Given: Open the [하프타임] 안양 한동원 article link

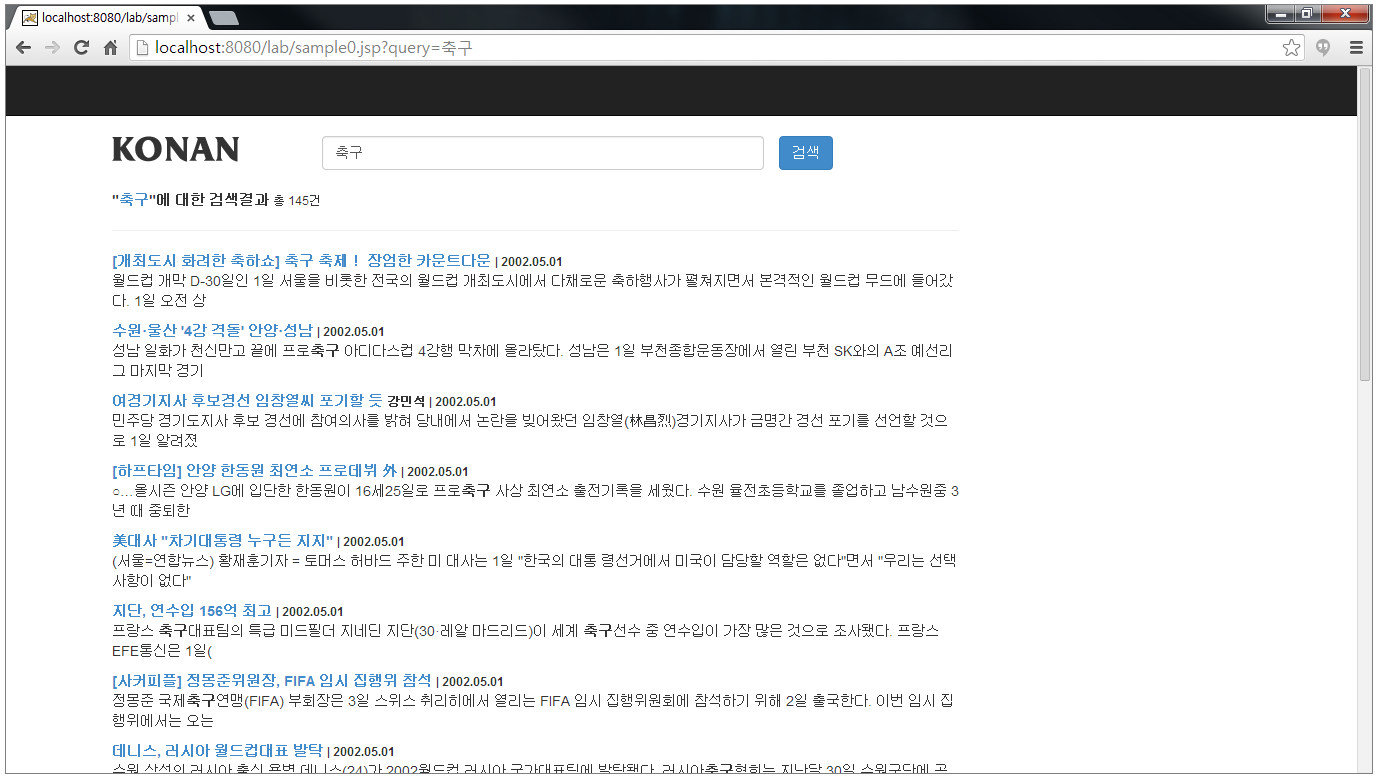Looking at the screenshot, I should pyautogui.click(x=254, y=470).
